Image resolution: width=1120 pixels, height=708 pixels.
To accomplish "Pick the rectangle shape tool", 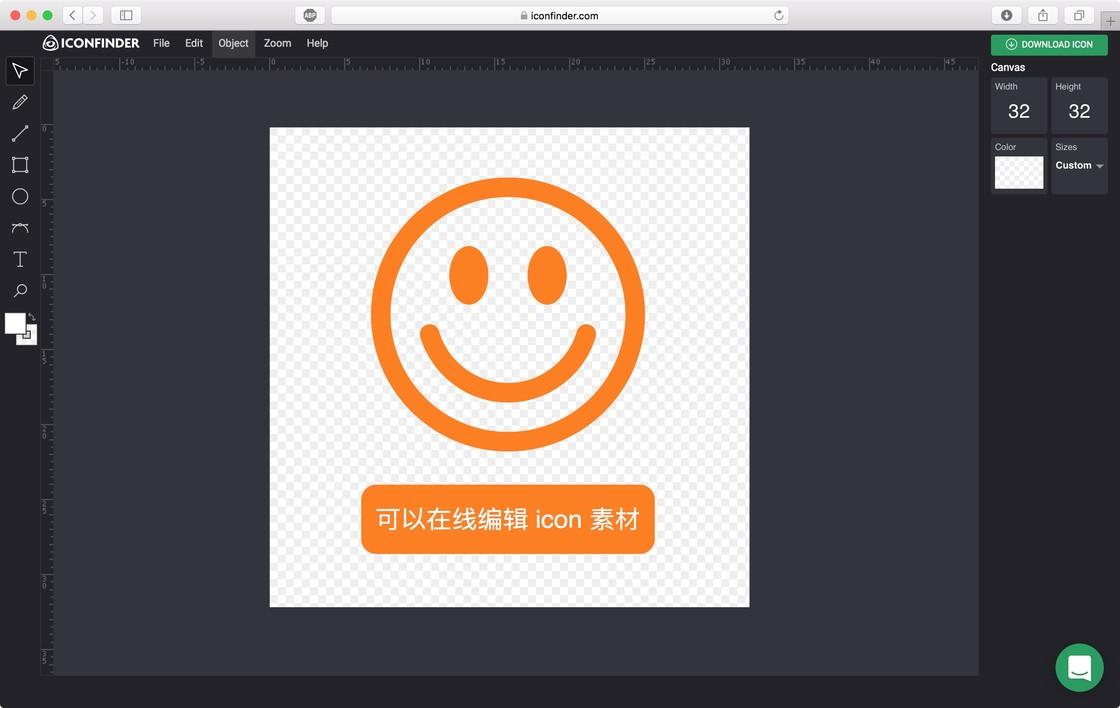I will click(x=20, y=165).
